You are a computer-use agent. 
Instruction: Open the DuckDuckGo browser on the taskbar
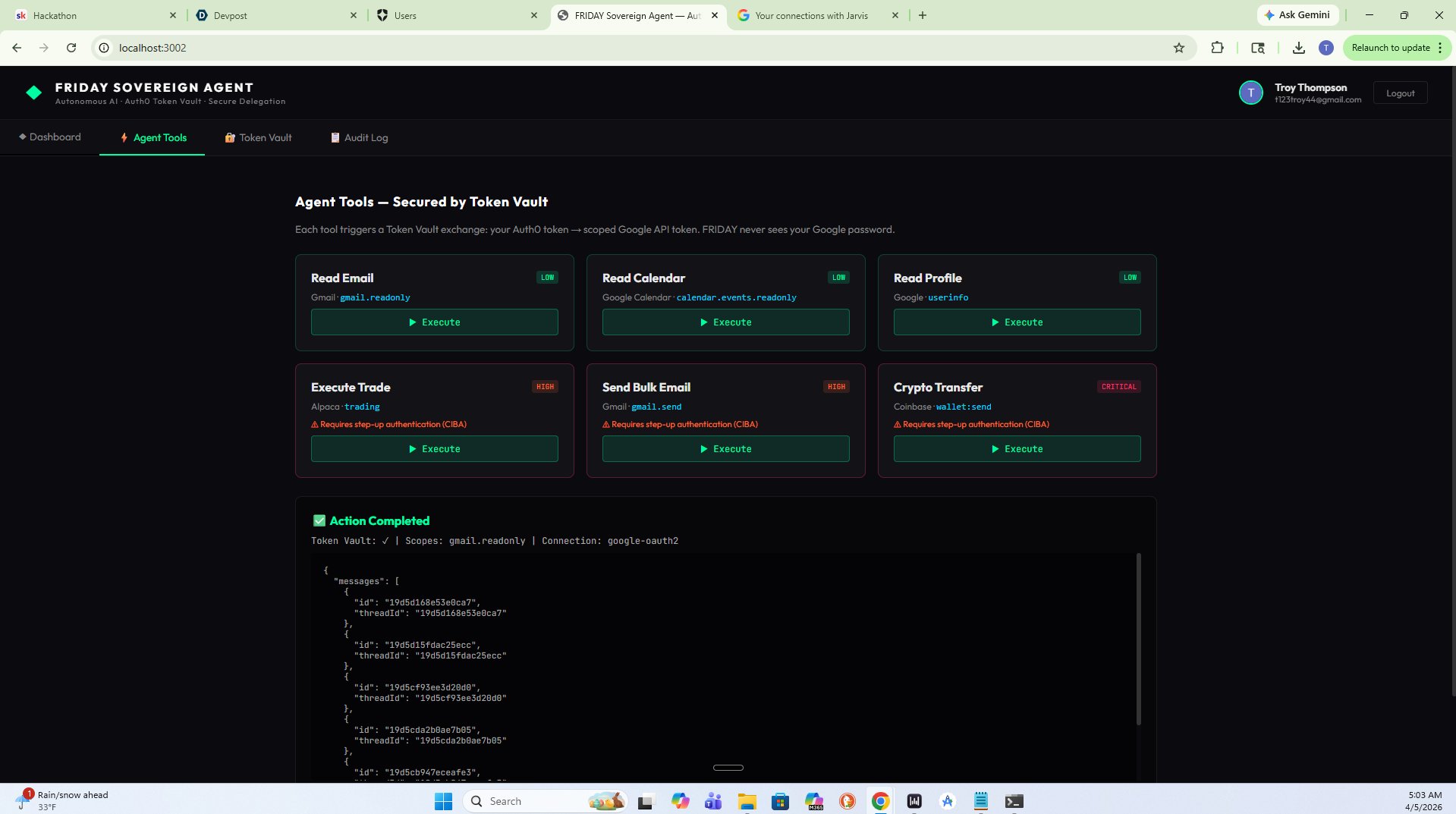(x=847, y=801)
